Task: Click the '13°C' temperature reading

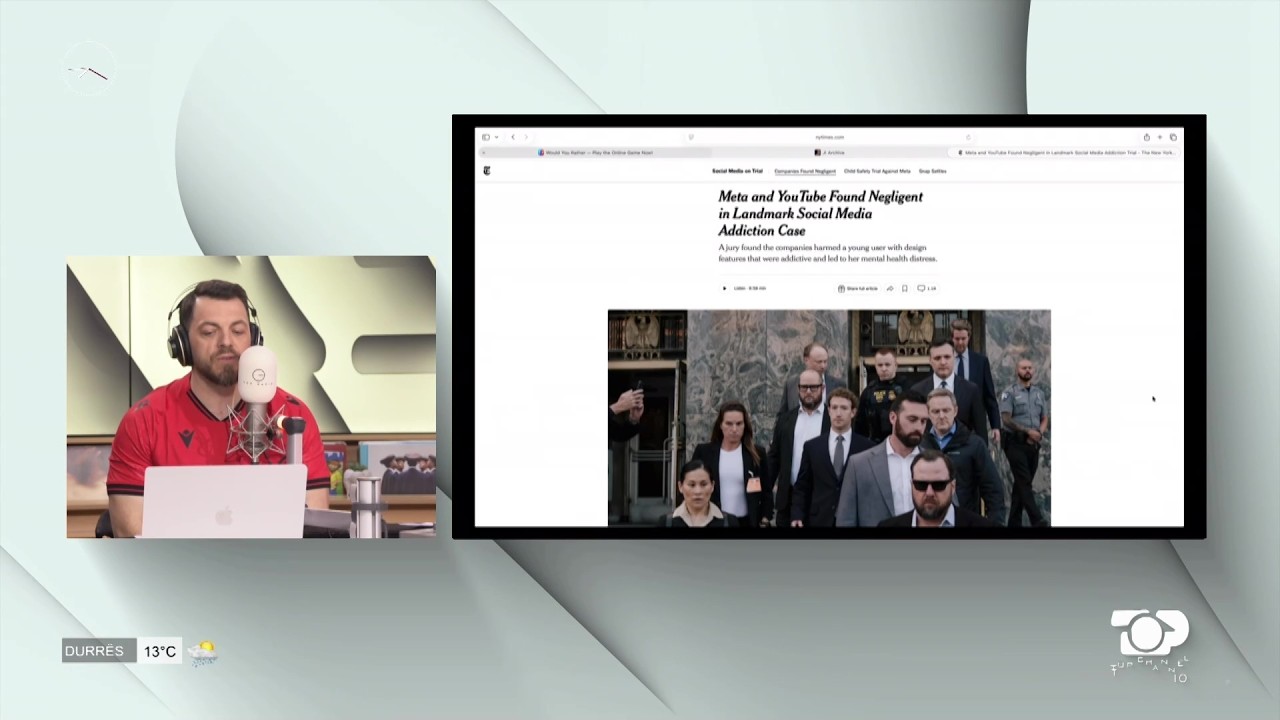Action: point(160,652)
